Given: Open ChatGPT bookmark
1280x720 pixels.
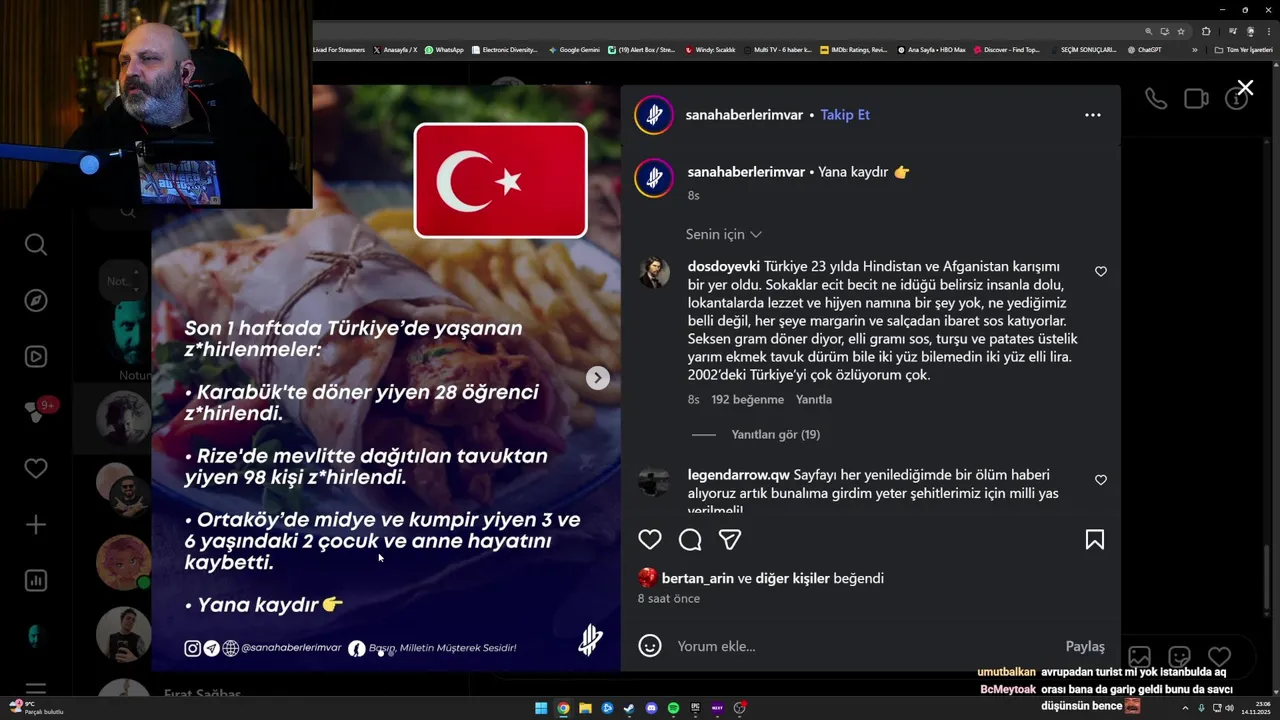Looking at the screenshot, I should pyautogui.click(x=1144, y=50).
